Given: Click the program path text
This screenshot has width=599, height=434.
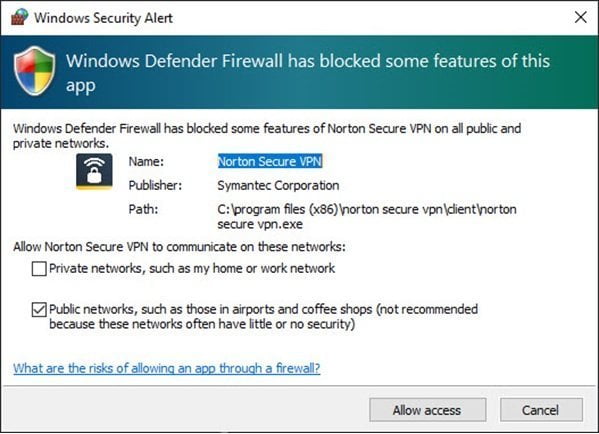Looking at the screenshot, I should [x=367, y=216].
